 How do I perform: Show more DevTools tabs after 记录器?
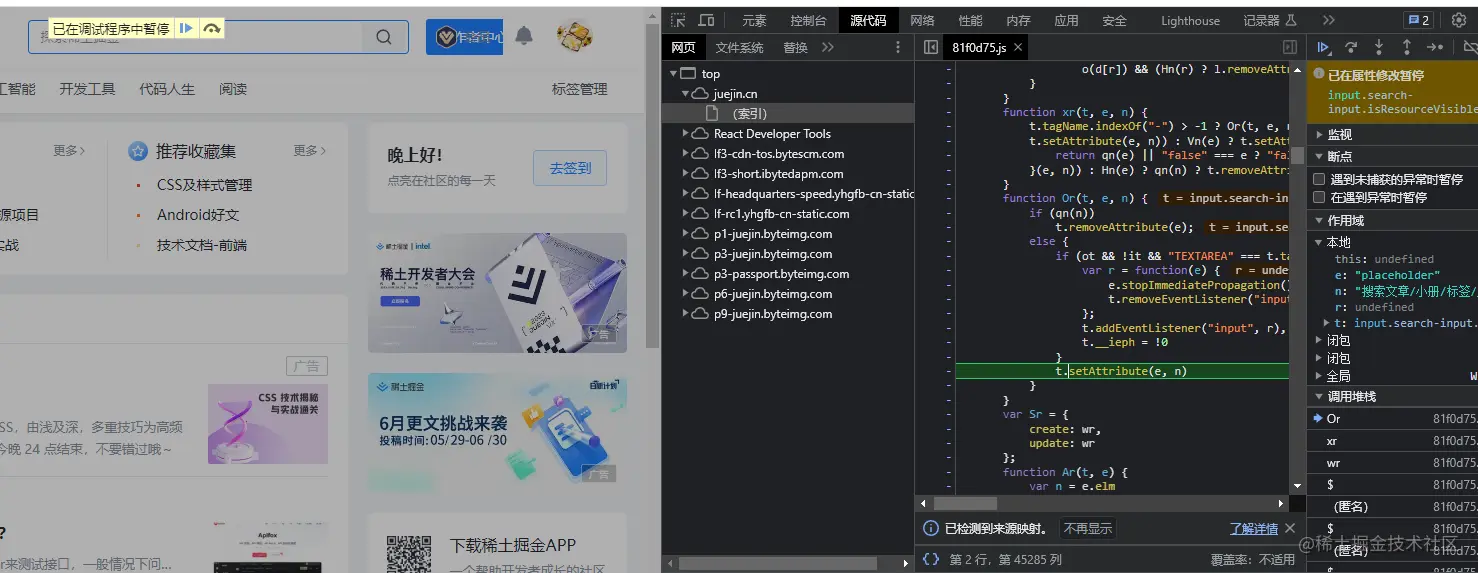1328,20
